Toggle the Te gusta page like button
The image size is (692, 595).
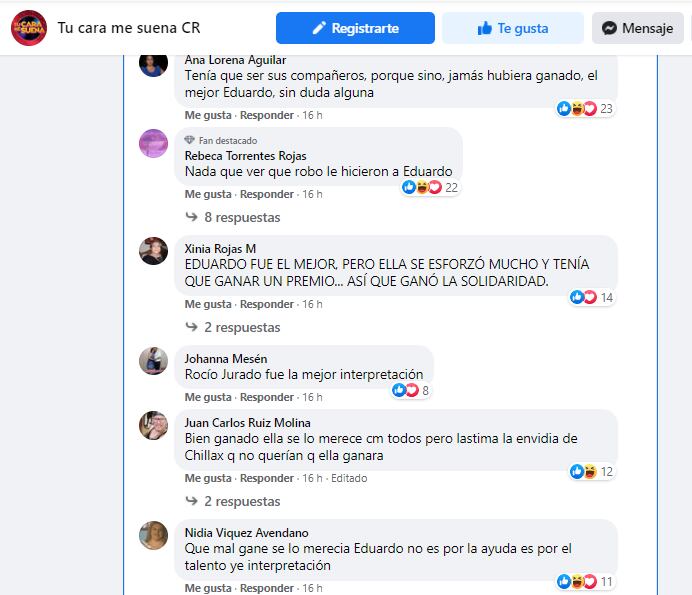click(x=513, y=28)
